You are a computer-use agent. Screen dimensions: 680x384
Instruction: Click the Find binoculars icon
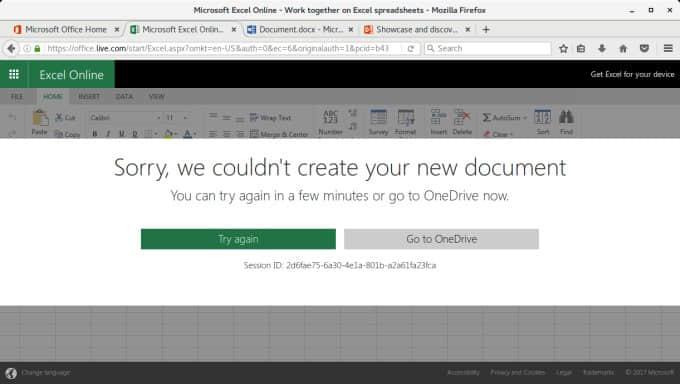coord(566,117)
